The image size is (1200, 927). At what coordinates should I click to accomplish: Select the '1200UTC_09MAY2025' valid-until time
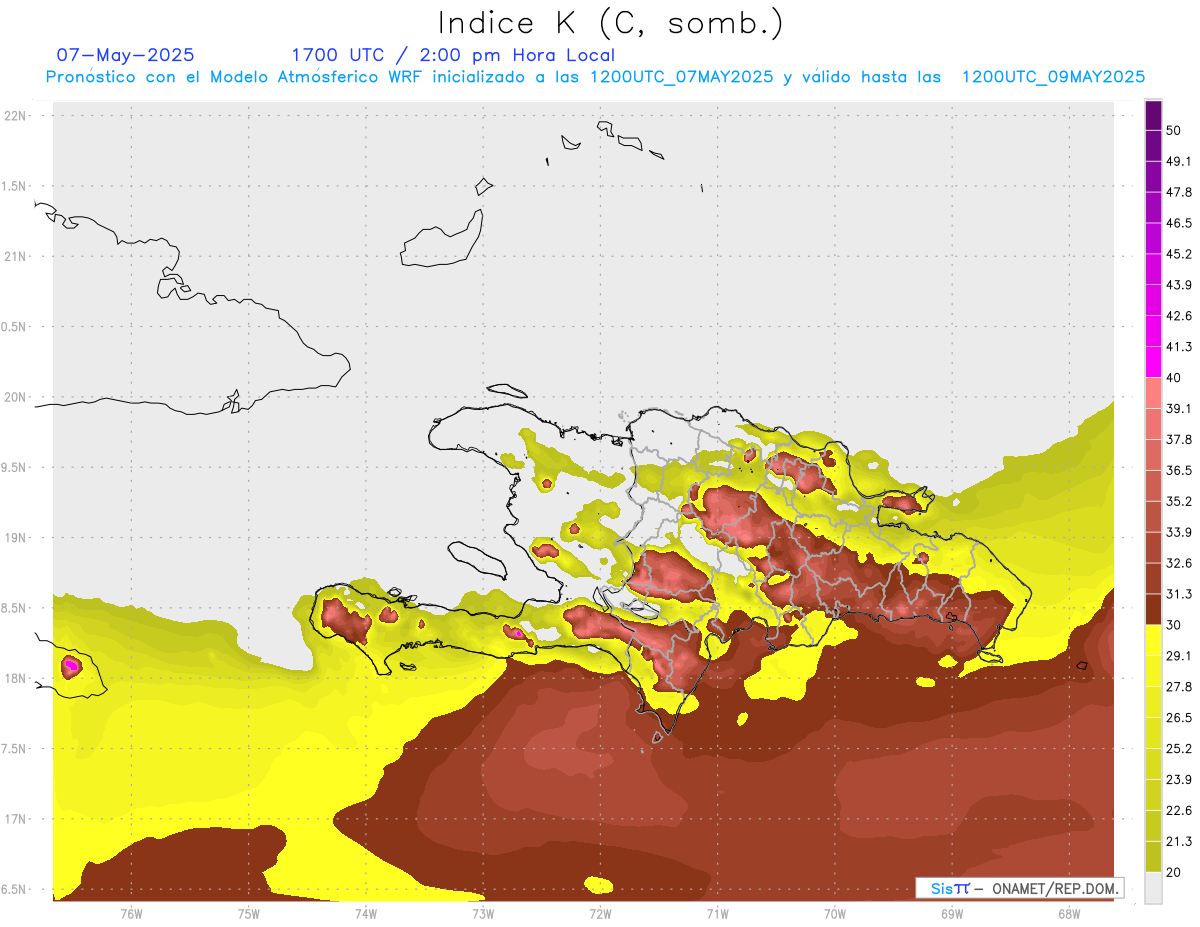pyautogui.click(x=1053, y=77)
